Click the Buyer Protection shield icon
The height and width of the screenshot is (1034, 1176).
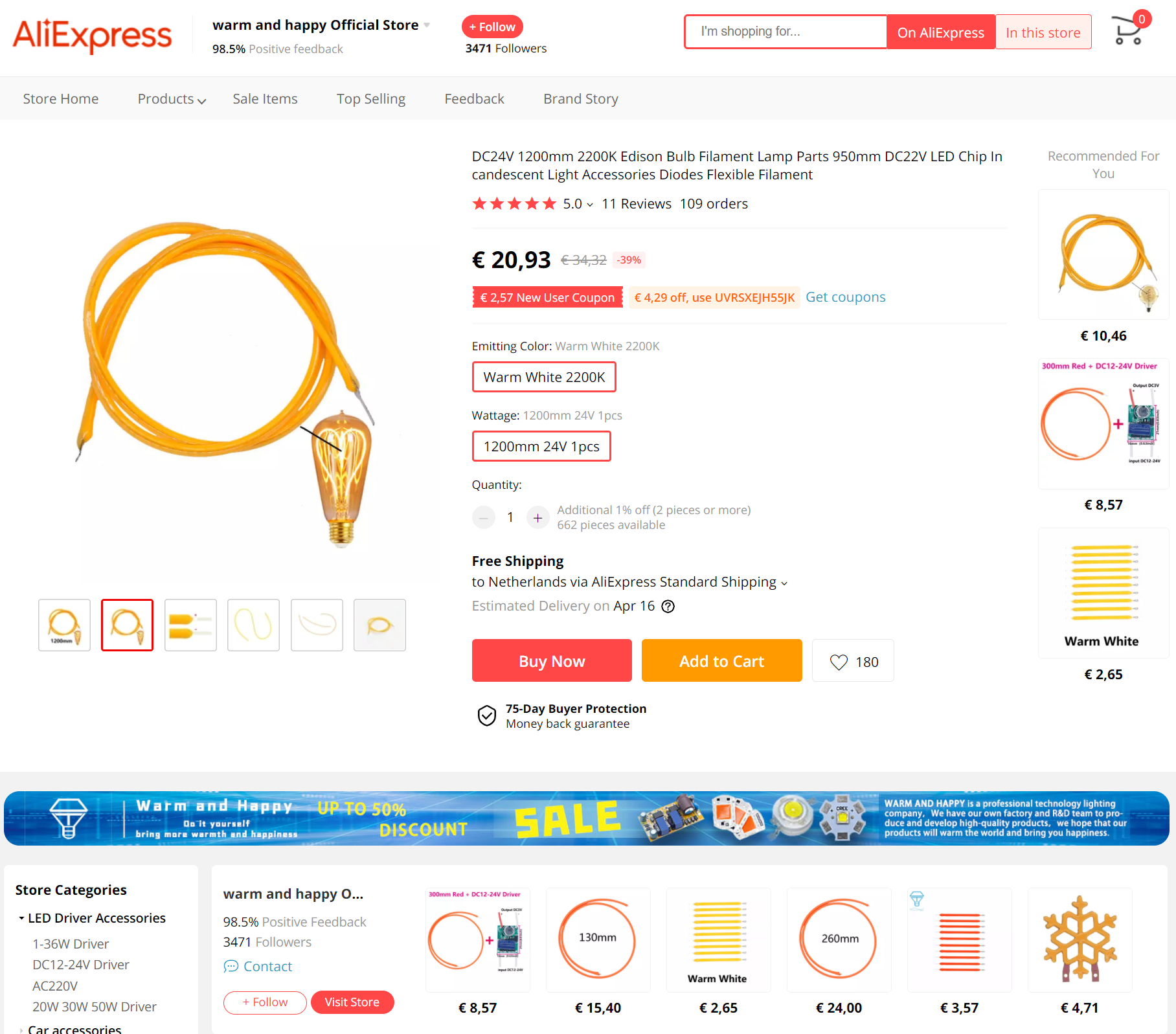click(487, 716)
